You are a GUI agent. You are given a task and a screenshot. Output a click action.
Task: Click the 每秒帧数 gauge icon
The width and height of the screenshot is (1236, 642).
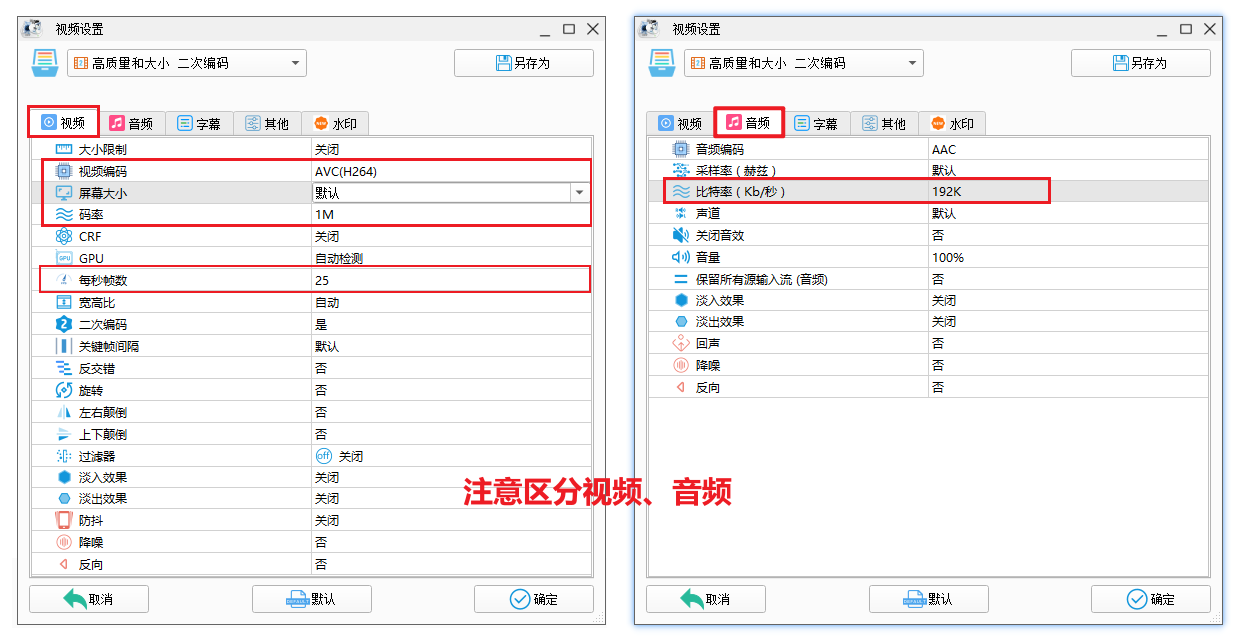tap(64, 280)
